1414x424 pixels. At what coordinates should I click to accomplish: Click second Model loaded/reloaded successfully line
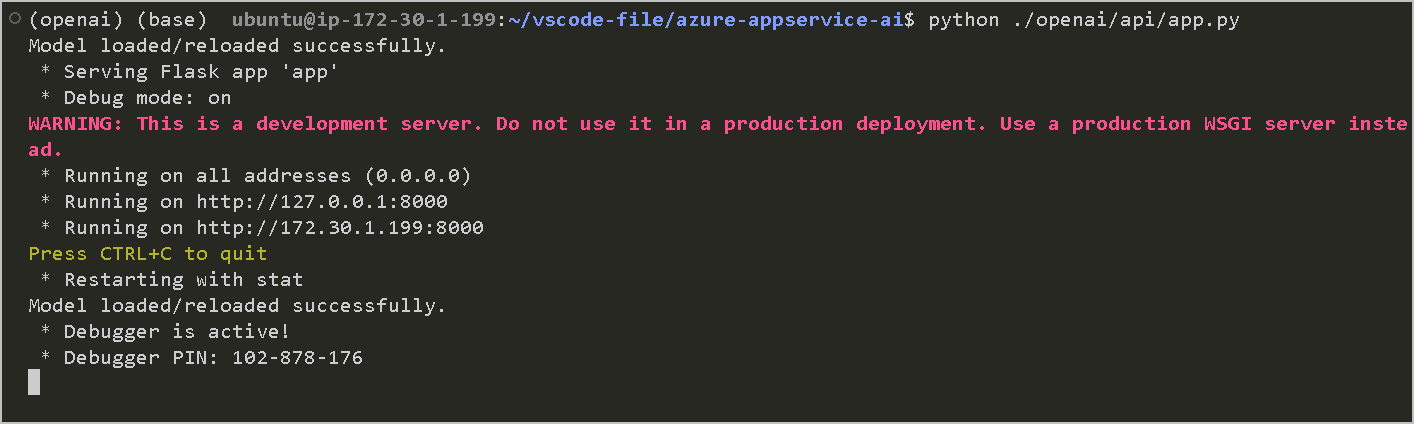click(x=237, y=306)
